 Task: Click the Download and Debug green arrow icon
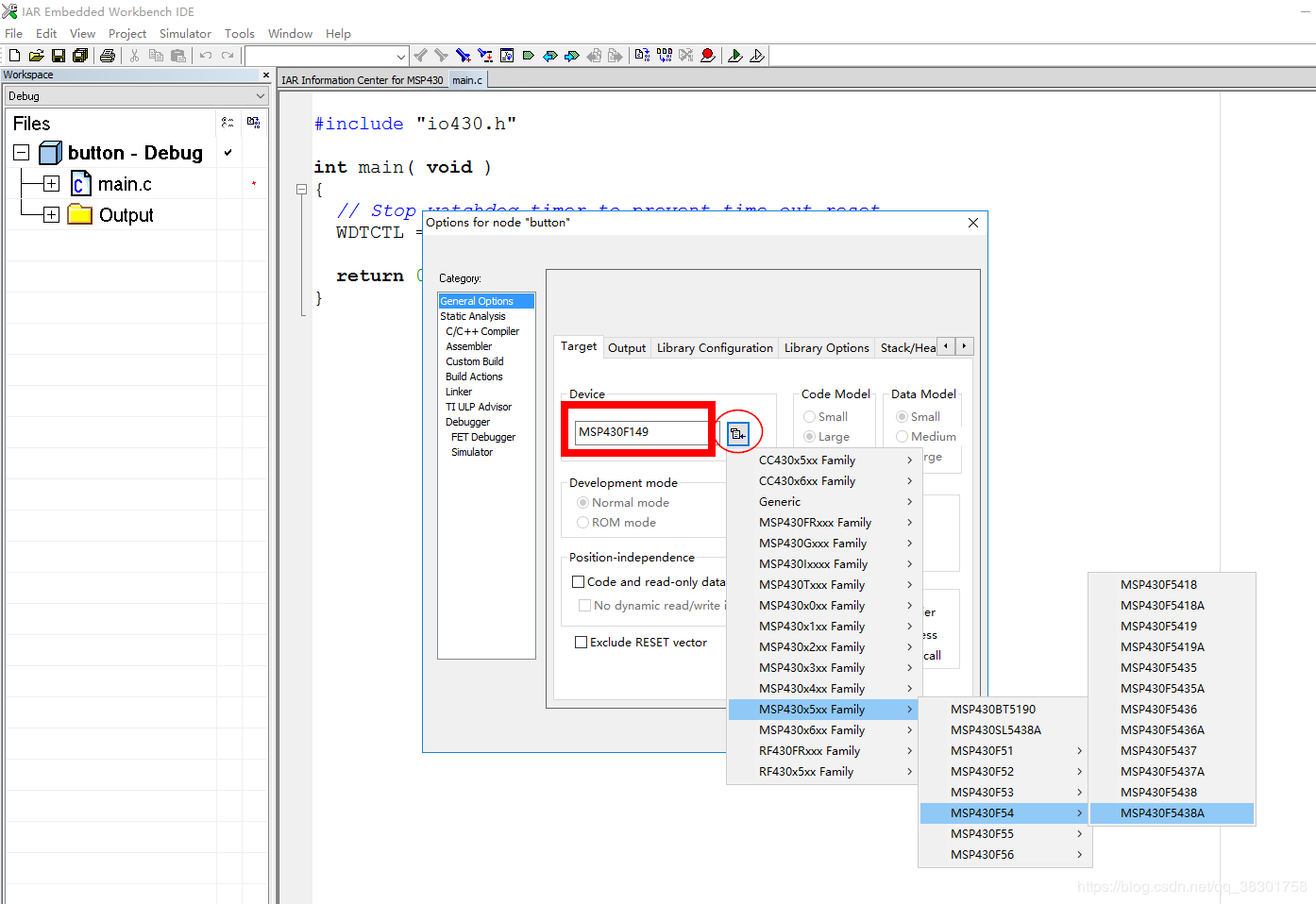pos(734,56)
